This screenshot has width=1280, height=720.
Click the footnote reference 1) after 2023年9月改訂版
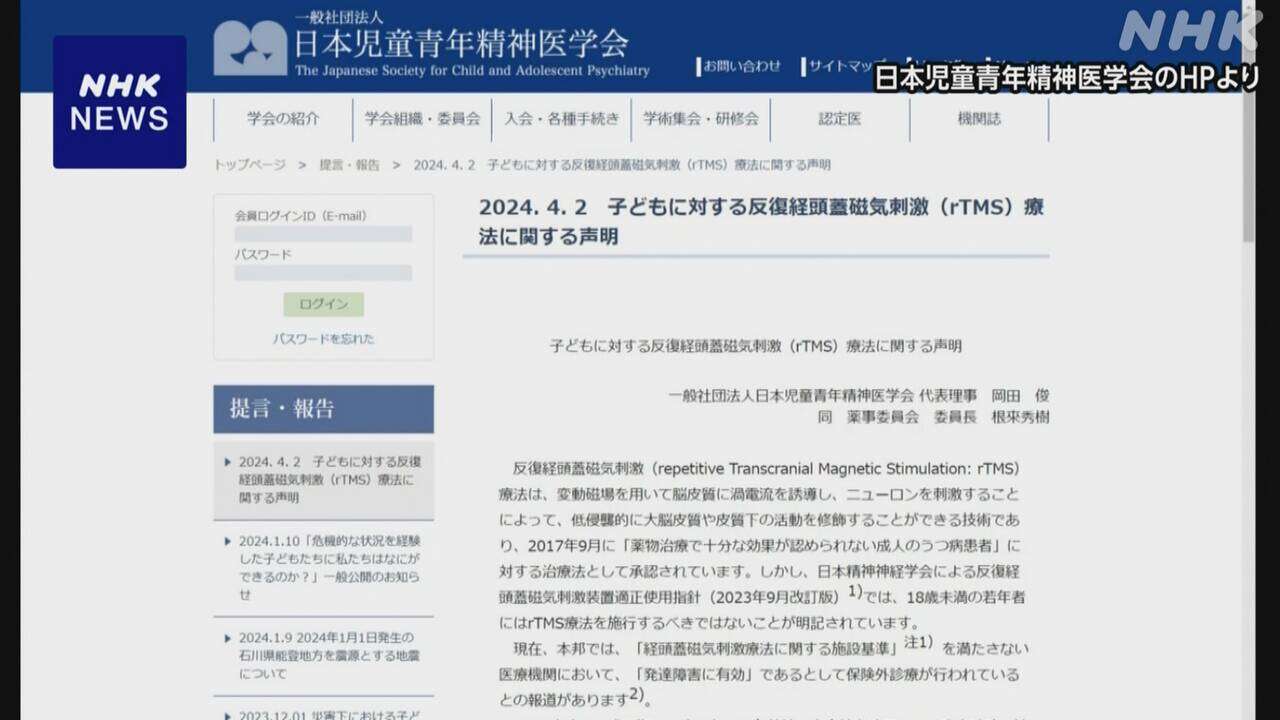[855, 591]
